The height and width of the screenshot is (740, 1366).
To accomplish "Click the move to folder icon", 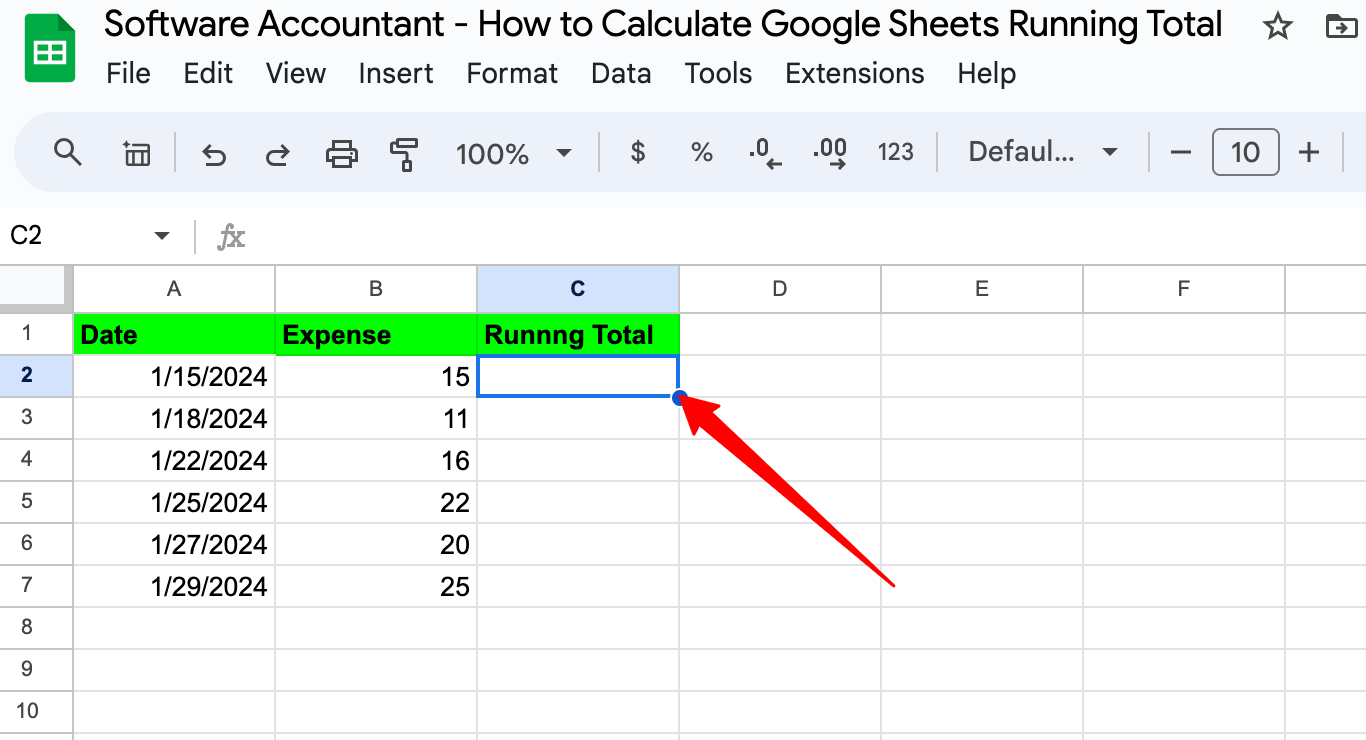I will 1340,27.
